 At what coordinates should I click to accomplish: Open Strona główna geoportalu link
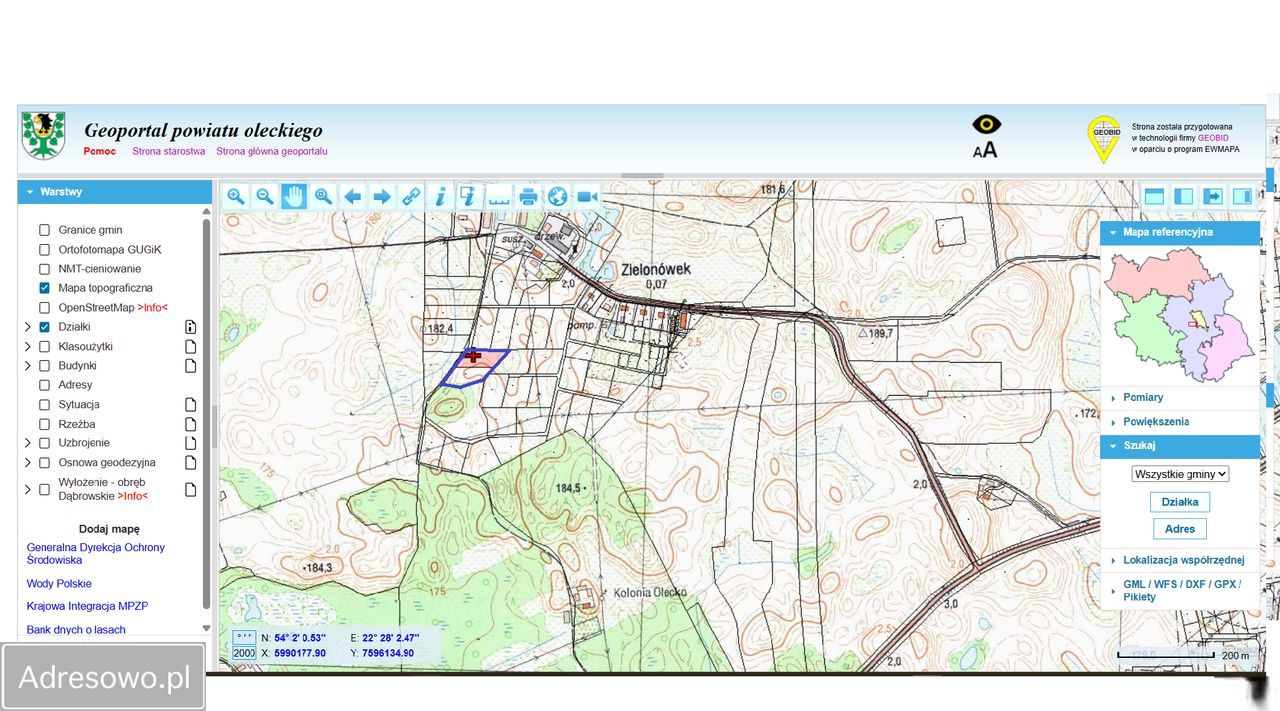click(272, 152)
